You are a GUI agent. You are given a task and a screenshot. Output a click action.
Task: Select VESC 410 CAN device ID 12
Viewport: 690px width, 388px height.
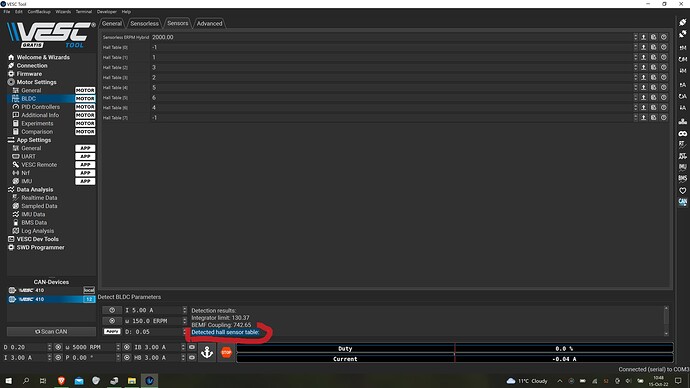(x=51, y=299)
